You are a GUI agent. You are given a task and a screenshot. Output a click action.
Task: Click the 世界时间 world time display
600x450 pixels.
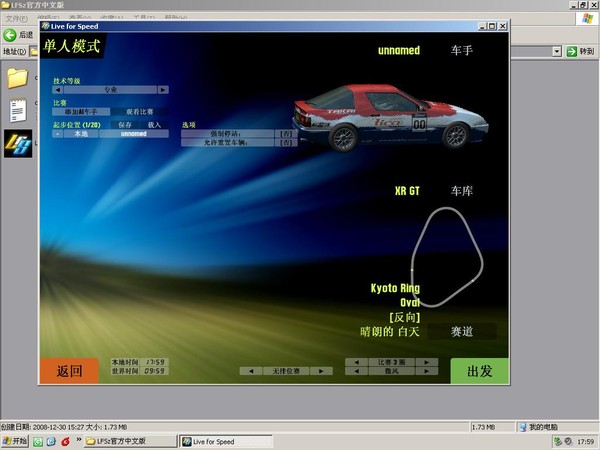pyautogui.click(x=140, y=371)
